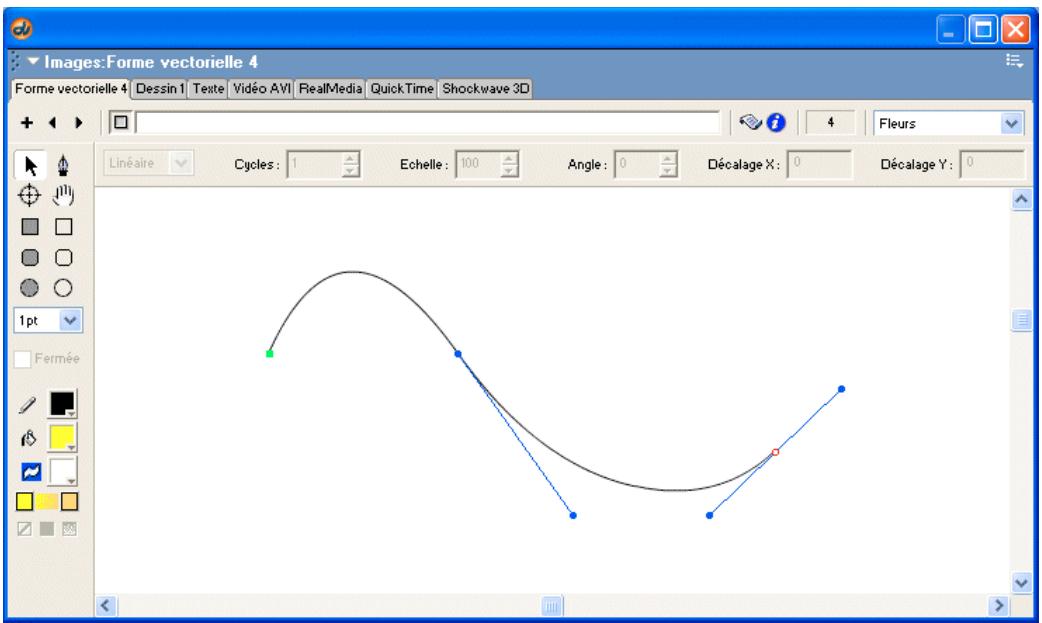Open cast member properties info icon
This screenshot has height=623, width=1042.
(776, 122)
